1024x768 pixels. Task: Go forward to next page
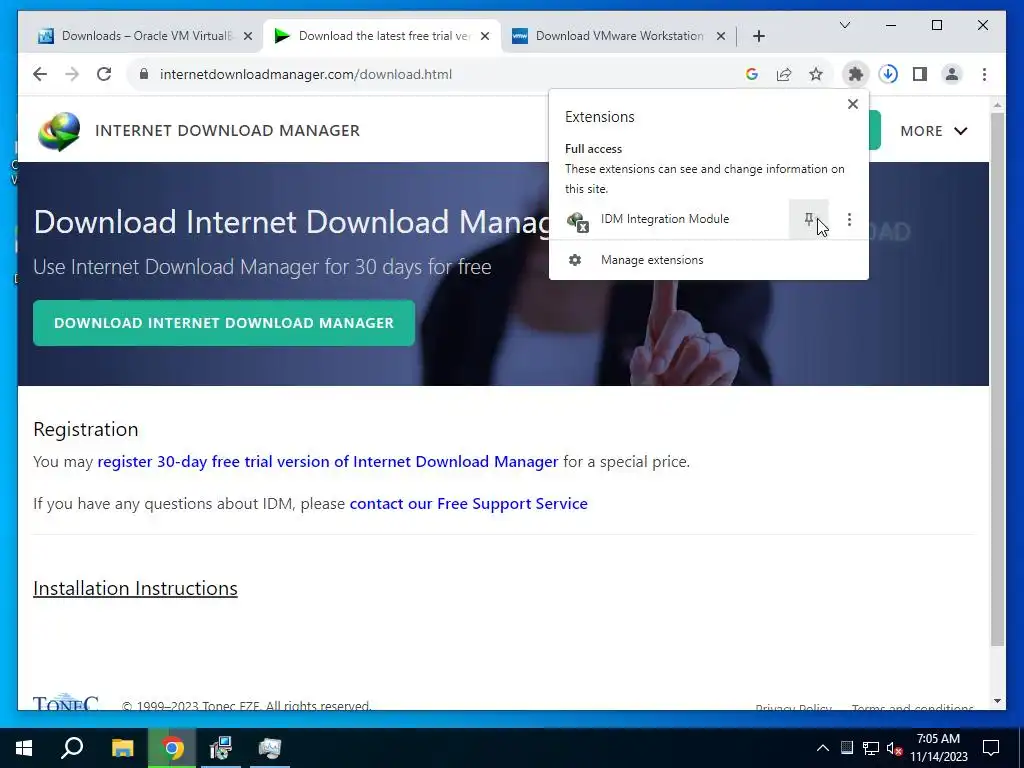click(x=72, y=74)
